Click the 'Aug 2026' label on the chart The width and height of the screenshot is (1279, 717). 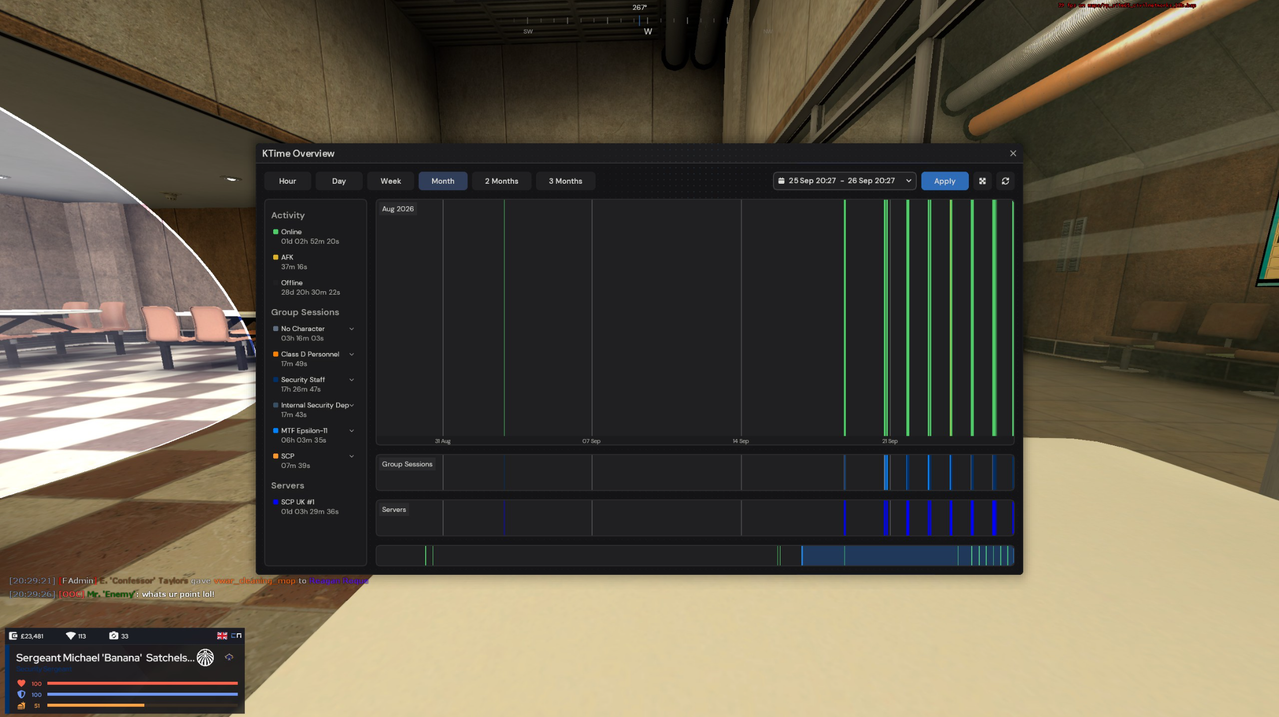pyautogui.click(x=398, y=209)
